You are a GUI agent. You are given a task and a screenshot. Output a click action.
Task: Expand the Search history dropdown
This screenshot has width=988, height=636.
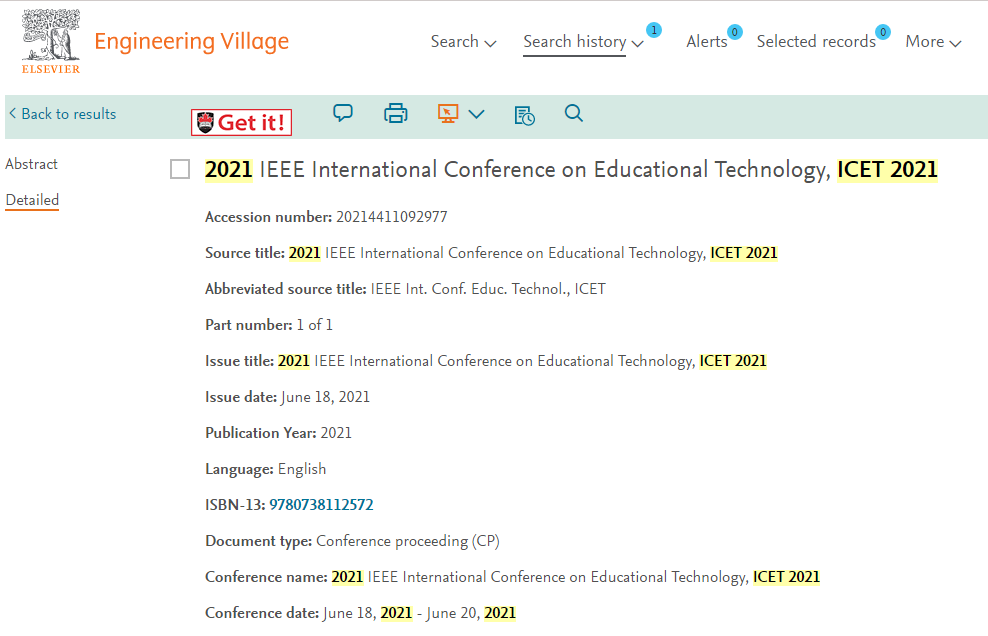tap(583, 42)
